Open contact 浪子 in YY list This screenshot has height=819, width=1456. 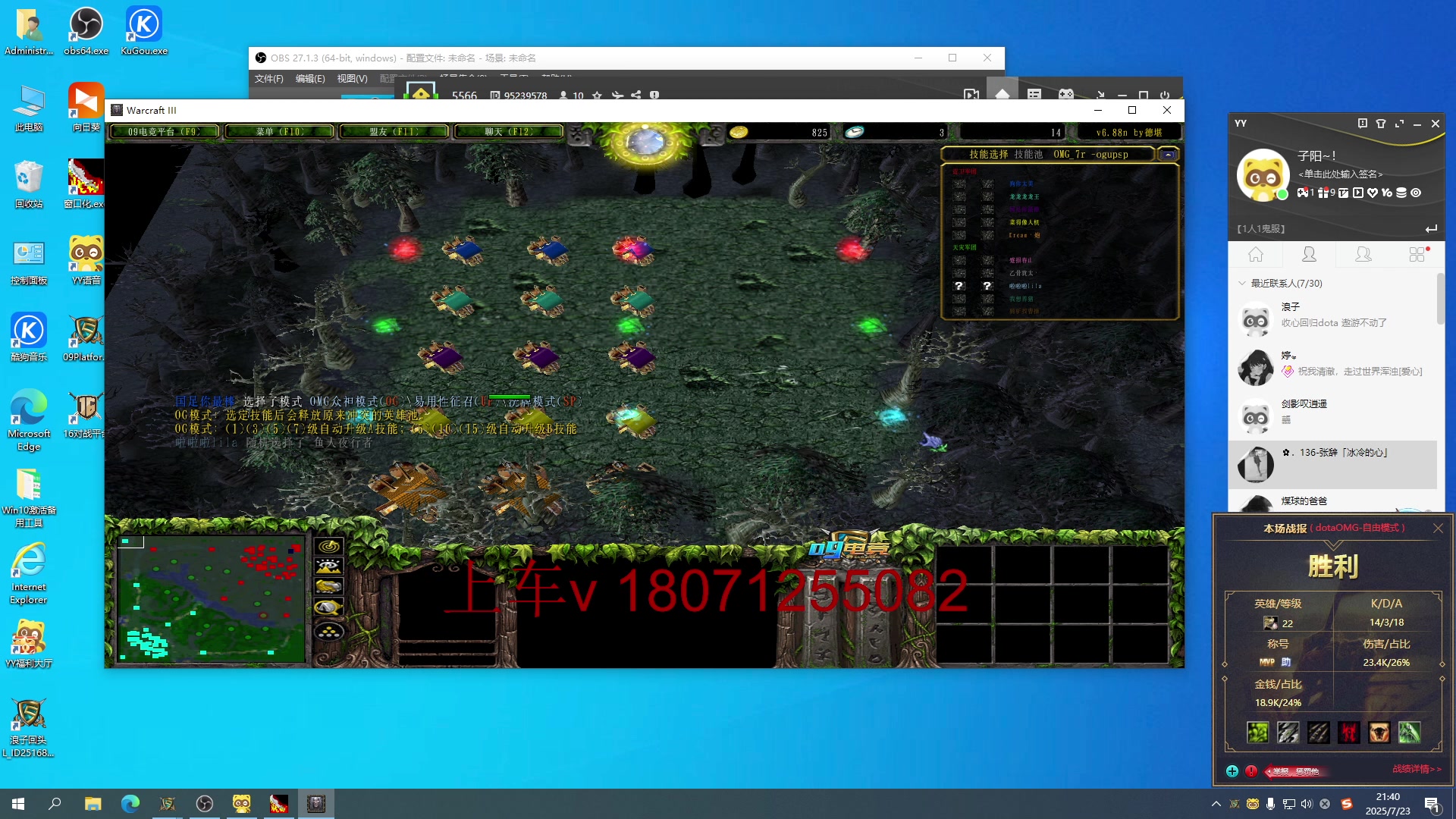point(1332,318)
